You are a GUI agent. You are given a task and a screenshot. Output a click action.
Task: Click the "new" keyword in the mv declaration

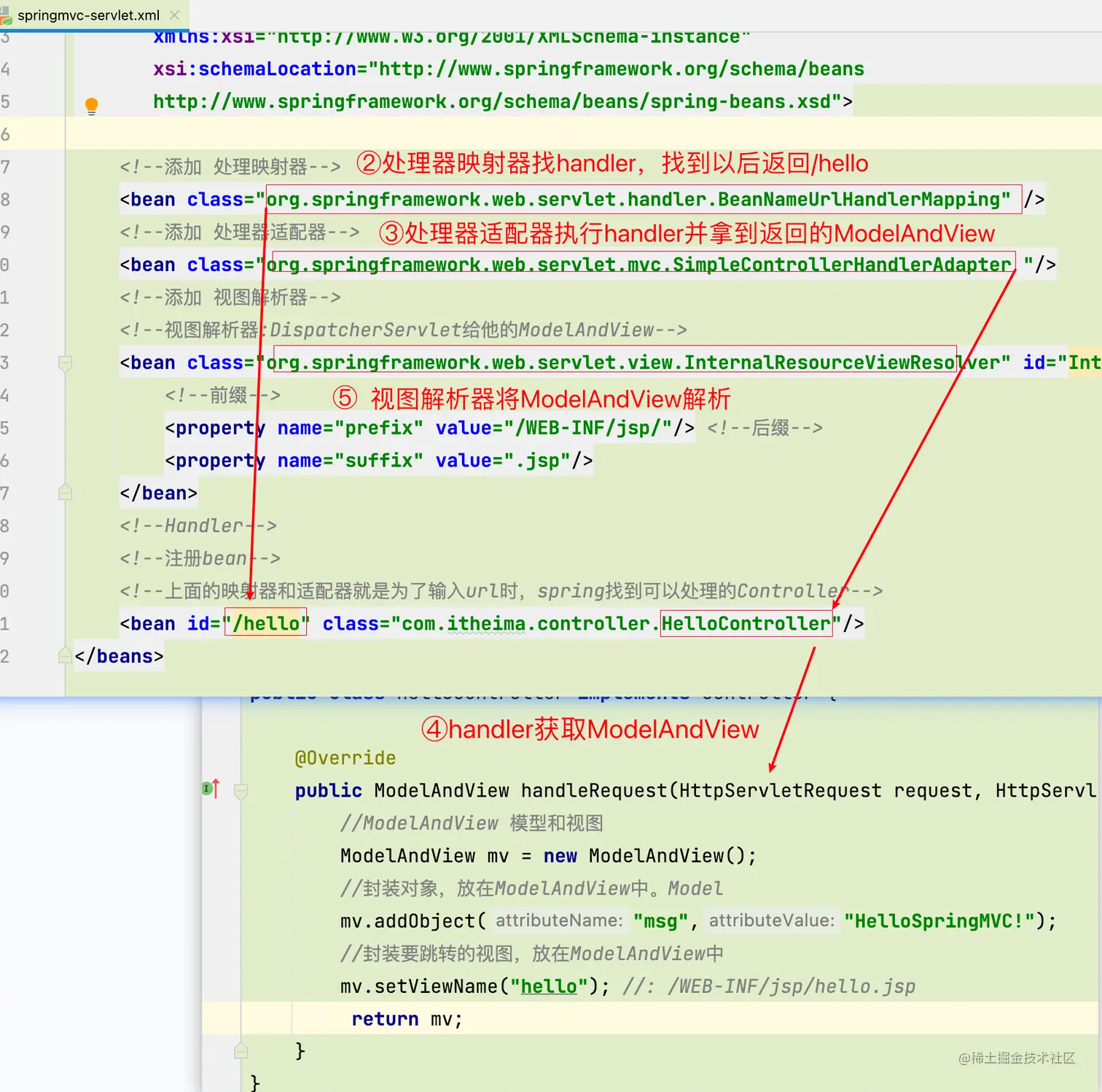click(x=560, y=856)
